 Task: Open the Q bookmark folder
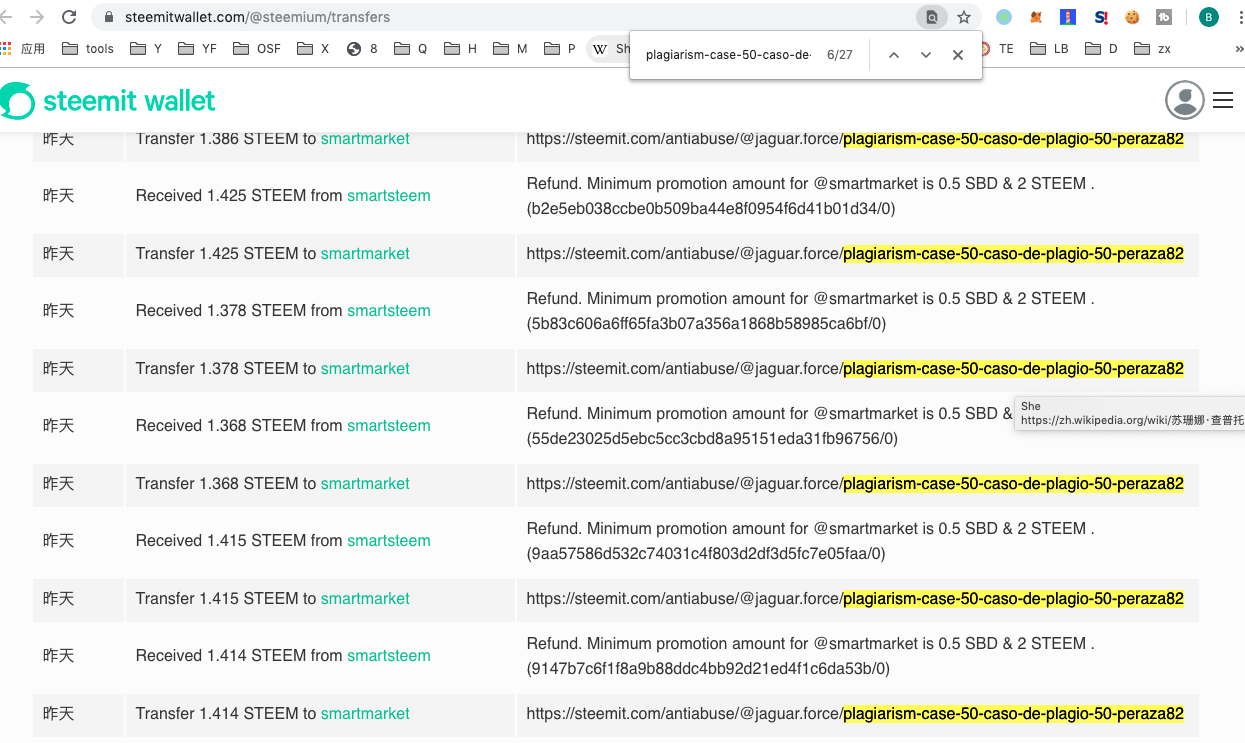coord(411,48)
